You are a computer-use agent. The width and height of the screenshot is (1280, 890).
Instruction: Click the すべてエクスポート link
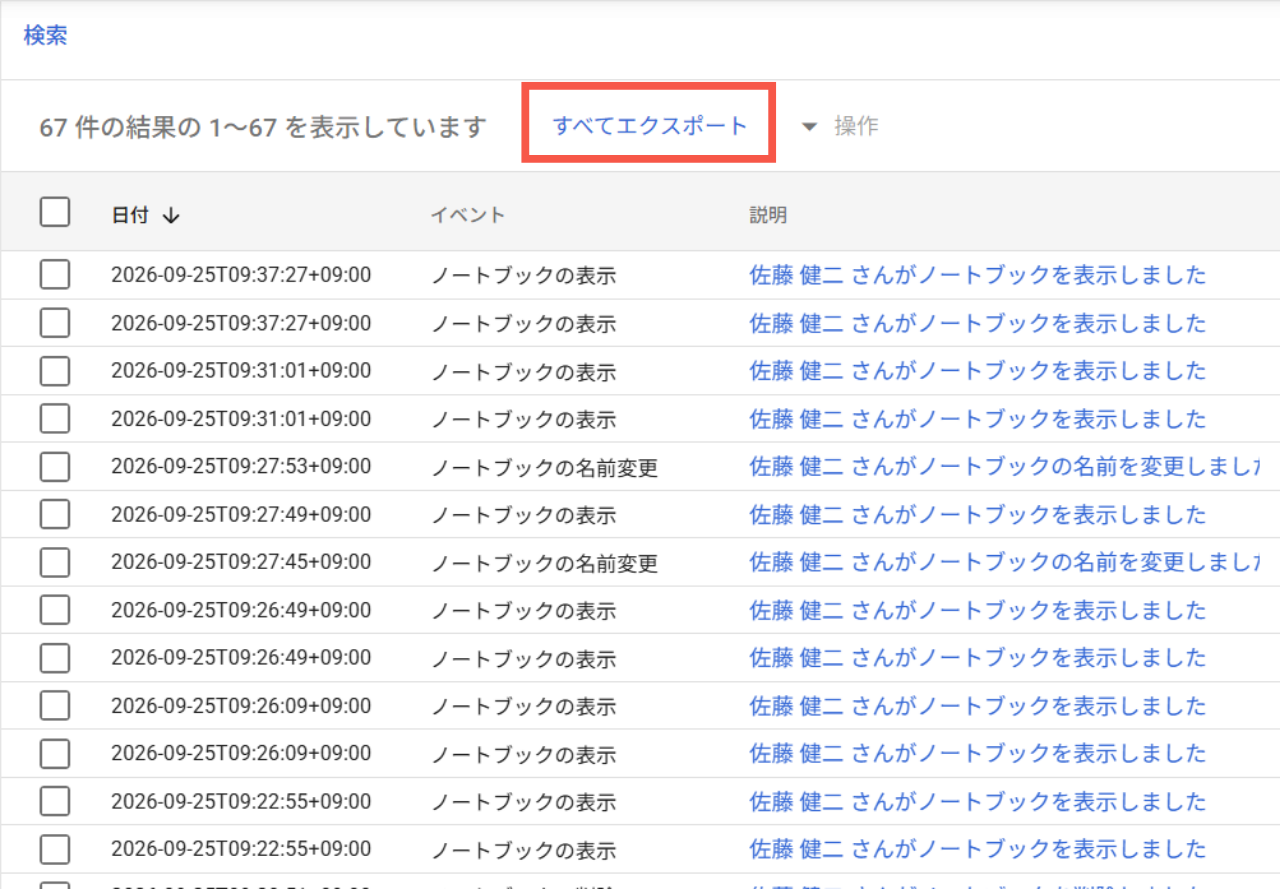(x=650, y=126)
